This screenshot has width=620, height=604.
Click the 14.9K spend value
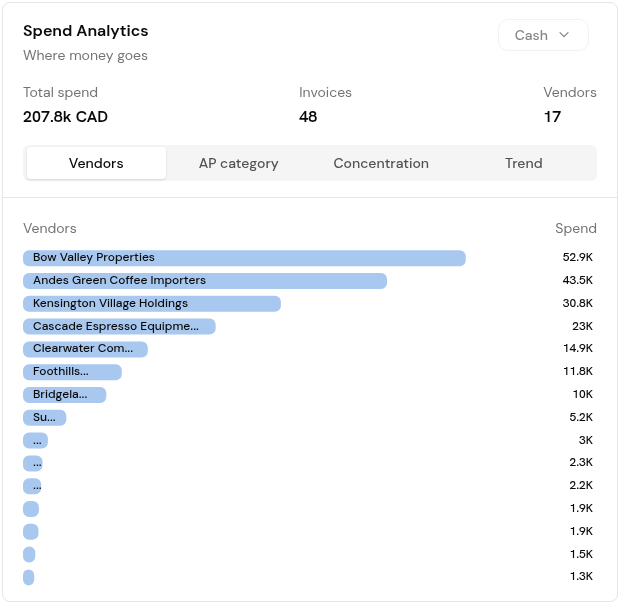(578, 348)
